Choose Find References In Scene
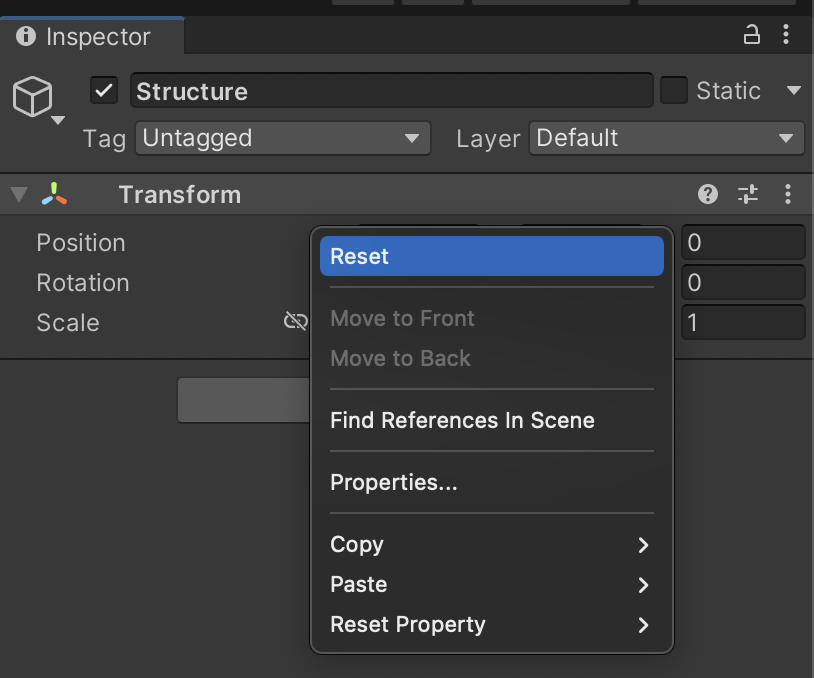The height and width of the screenshot is (678, 814). point(462,421)
